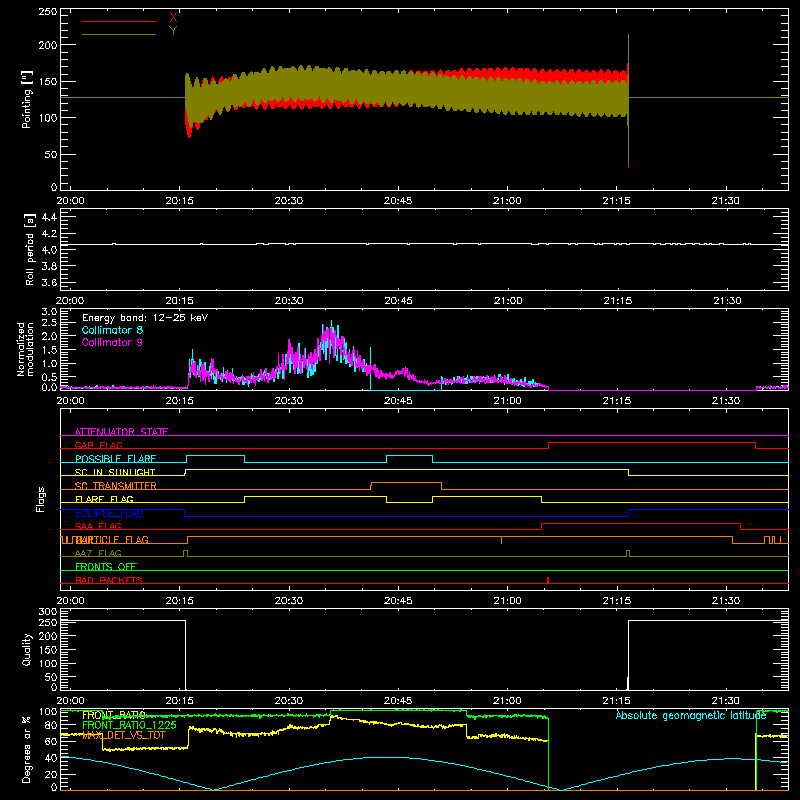800x800 pixels.
Task: Click the ATTENUATOR_STATE flag label
Action: 121,432
